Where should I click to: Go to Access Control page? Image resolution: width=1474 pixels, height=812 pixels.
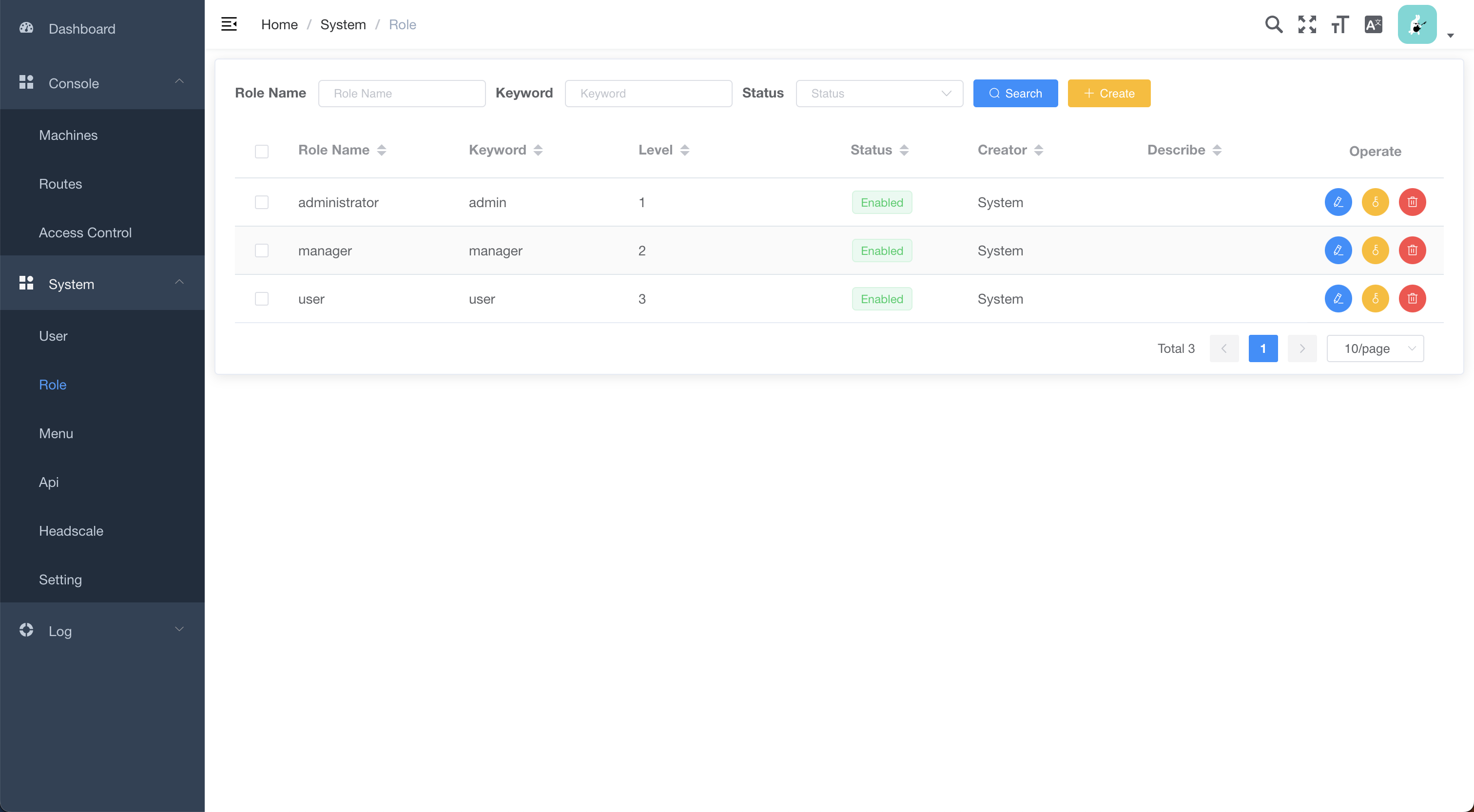[x=85, y=232]
